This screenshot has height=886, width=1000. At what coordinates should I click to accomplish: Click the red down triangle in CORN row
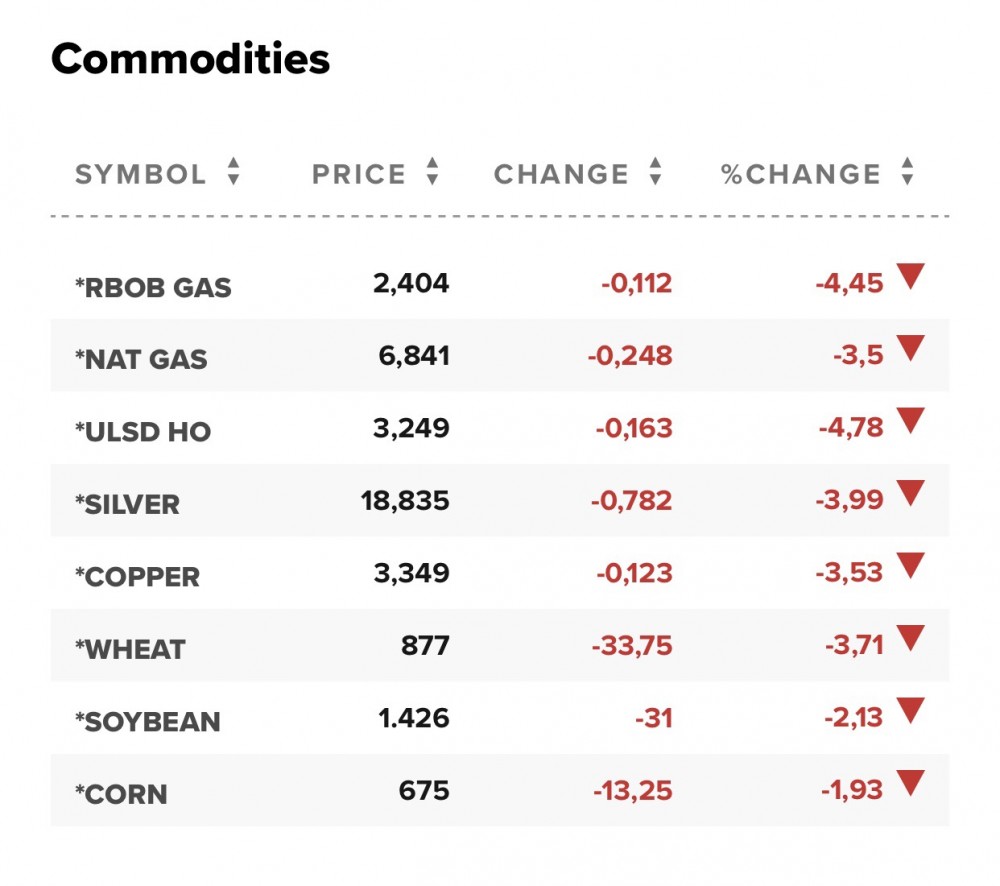pyautogui.click(x=909, y=783)
